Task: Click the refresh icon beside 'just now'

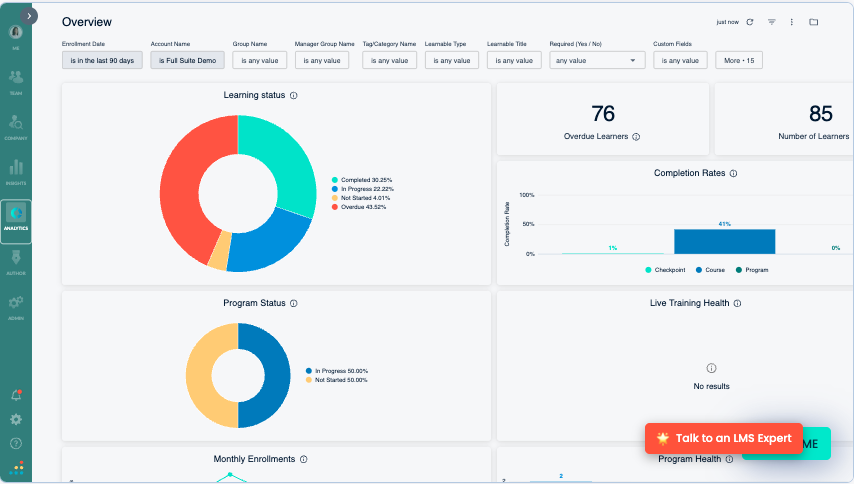Action: (x=749, y=22)
